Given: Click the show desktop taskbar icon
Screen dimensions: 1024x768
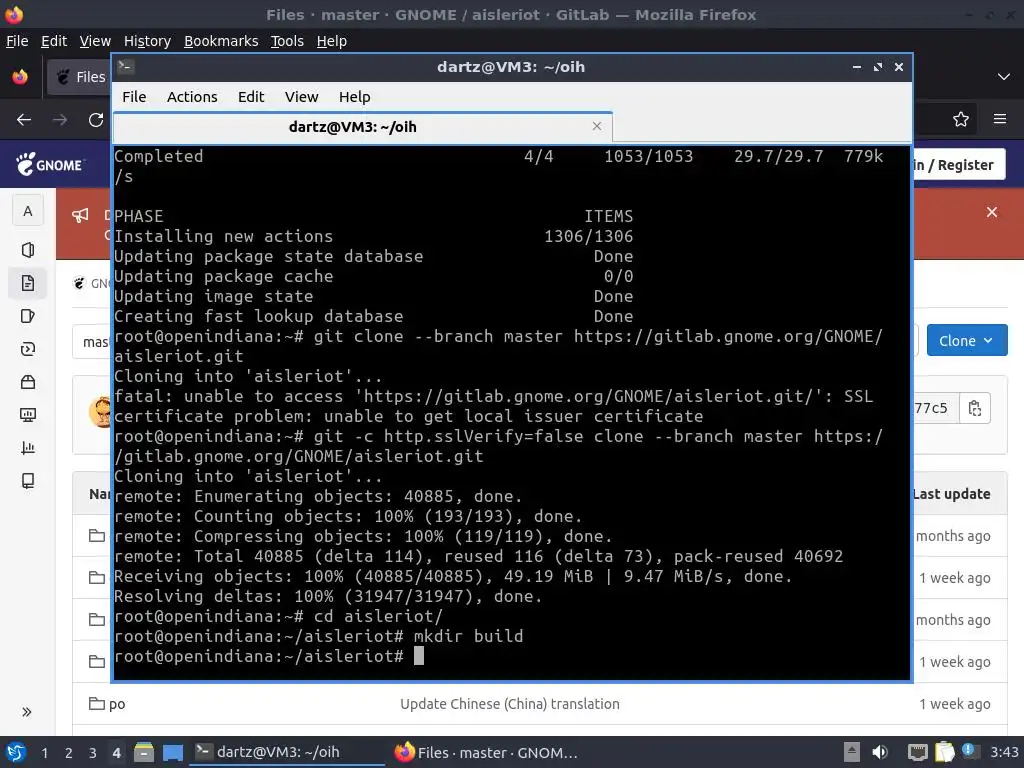Looking at the screenshot, I should [172, 752].
